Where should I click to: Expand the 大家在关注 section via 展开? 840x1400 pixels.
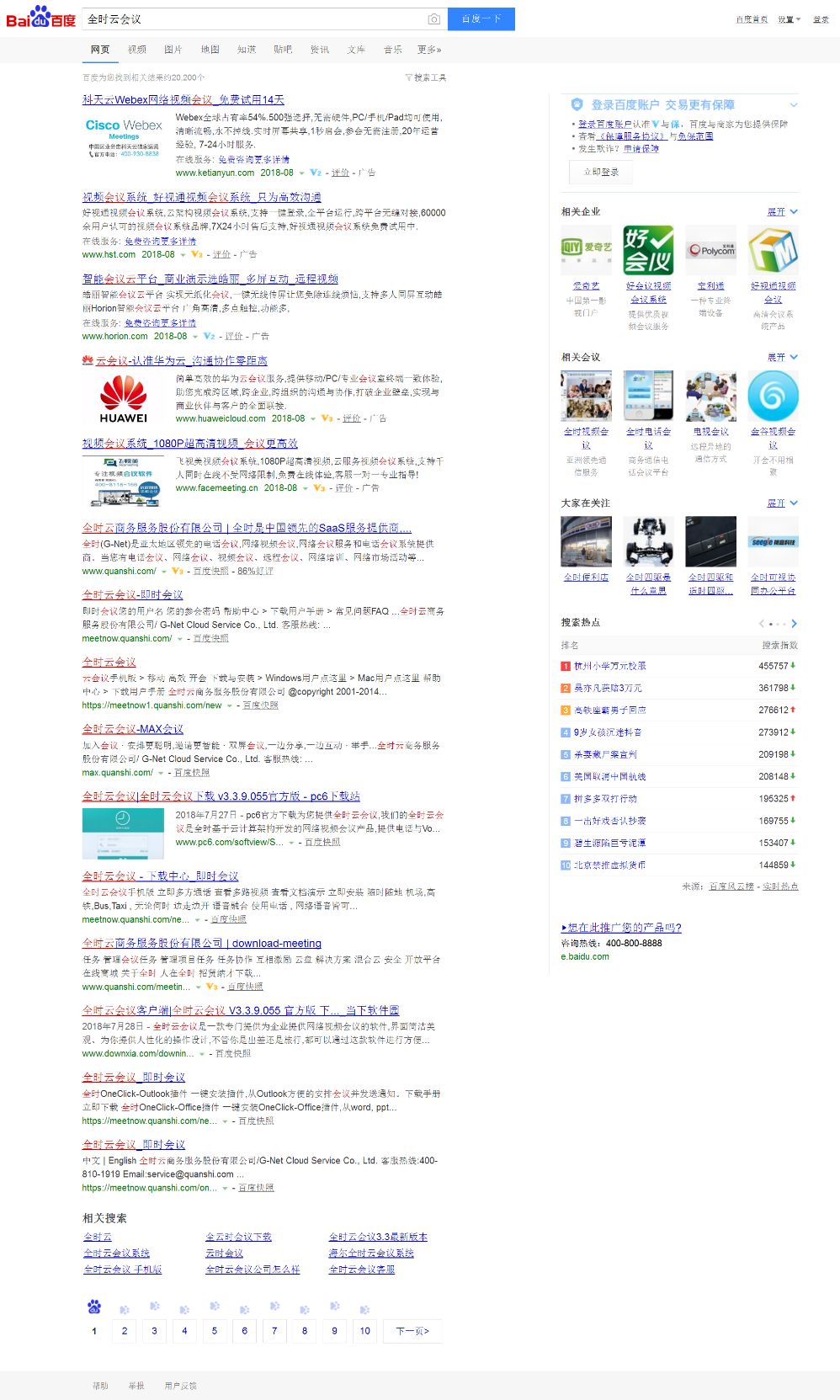click(x=782, y=503)
